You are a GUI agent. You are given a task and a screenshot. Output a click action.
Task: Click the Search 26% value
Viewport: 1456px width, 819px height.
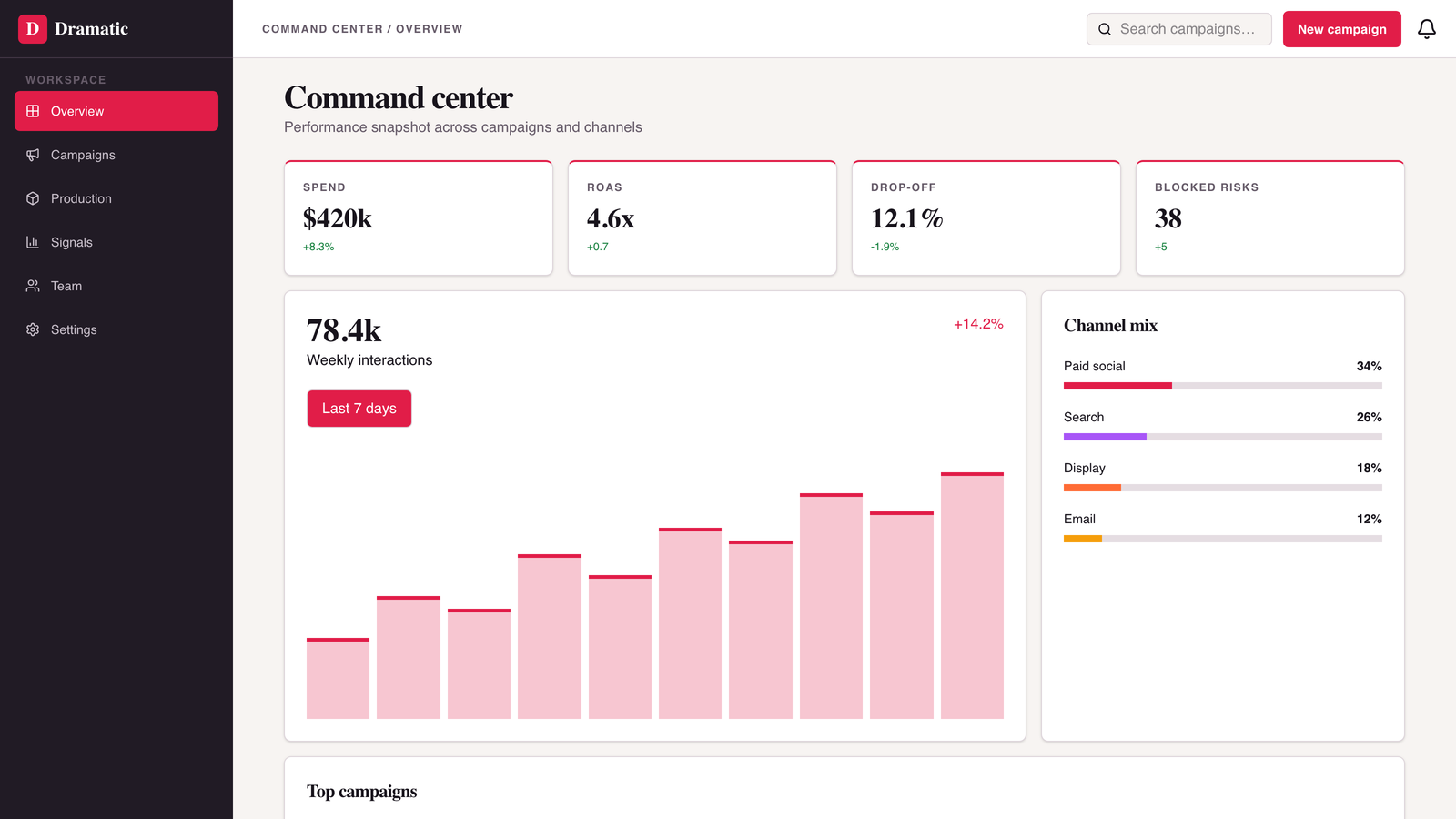(x=1369, y=417)
